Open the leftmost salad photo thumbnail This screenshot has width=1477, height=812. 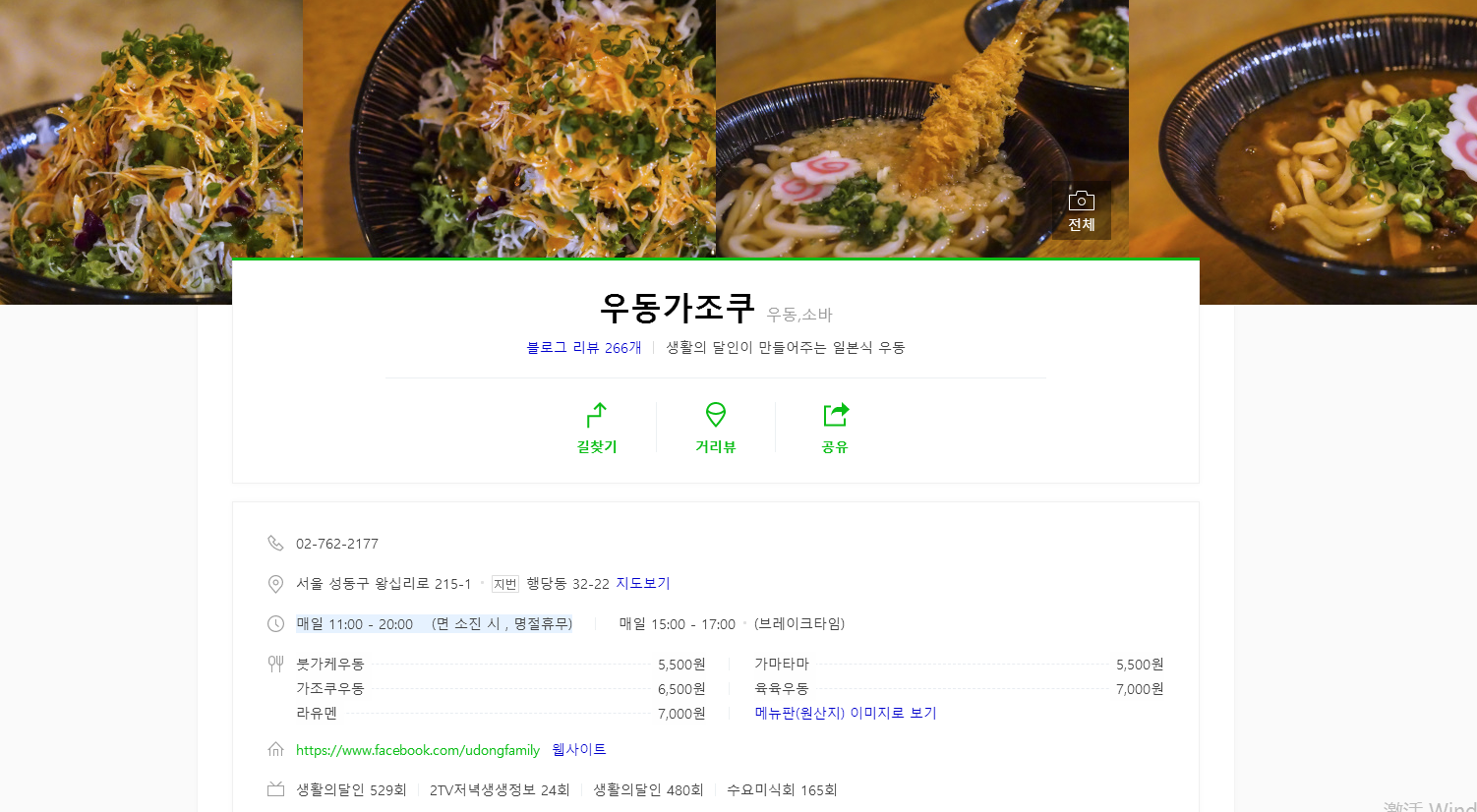151,152
